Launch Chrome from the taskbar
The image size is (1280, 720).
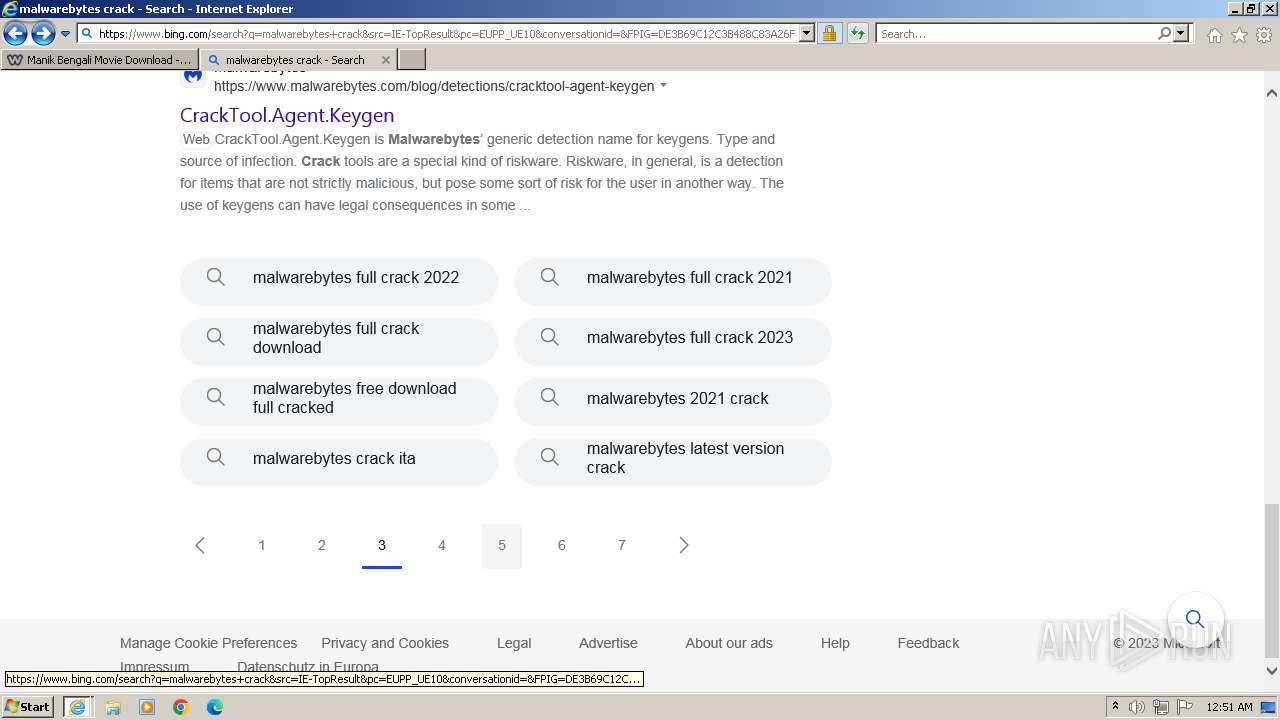click(x=181, y=707)
